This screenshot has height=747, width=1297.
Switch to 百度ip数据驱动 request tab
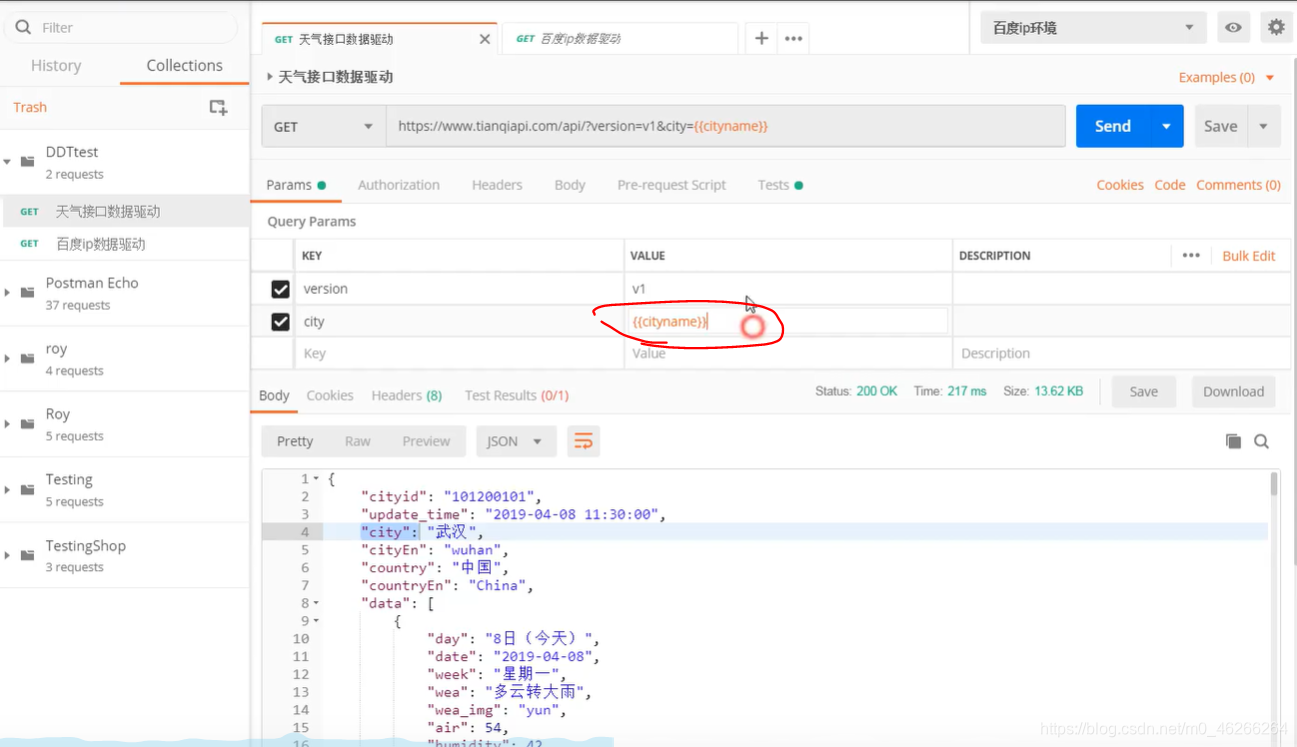pos(620,39)
